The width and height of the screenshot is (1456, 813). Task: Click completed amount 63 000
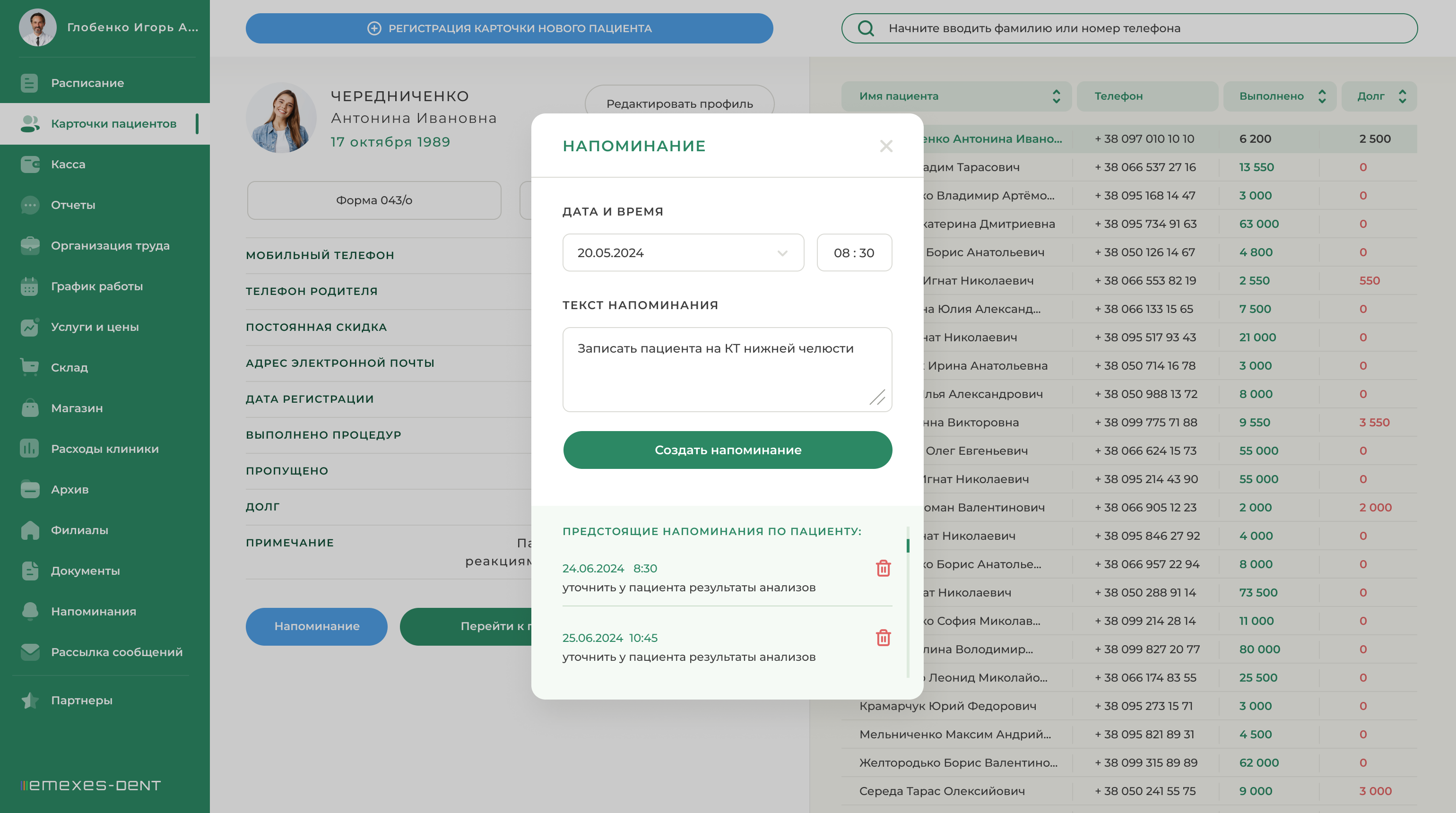pos(1259,225)
